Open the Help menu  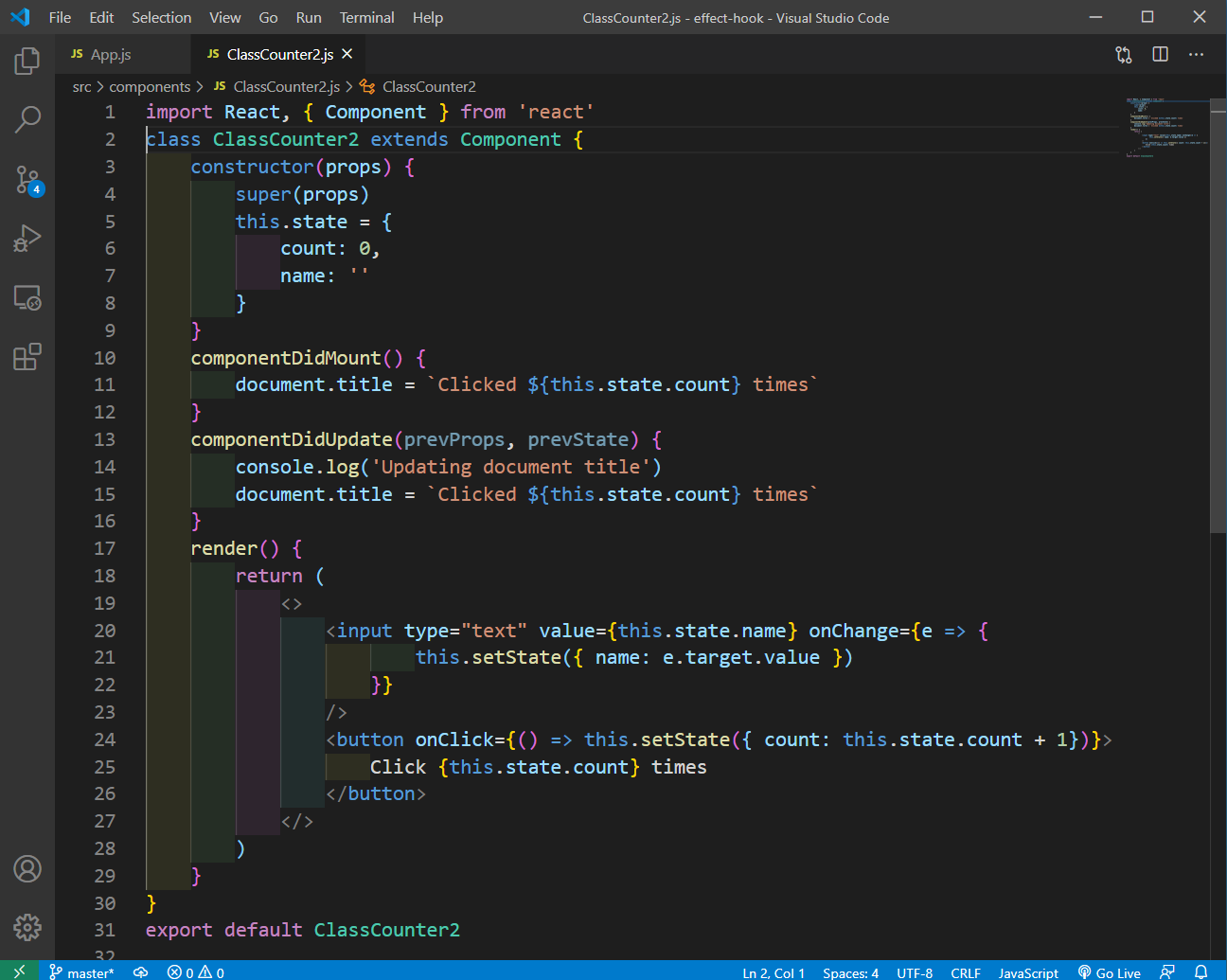coord(428,17)
